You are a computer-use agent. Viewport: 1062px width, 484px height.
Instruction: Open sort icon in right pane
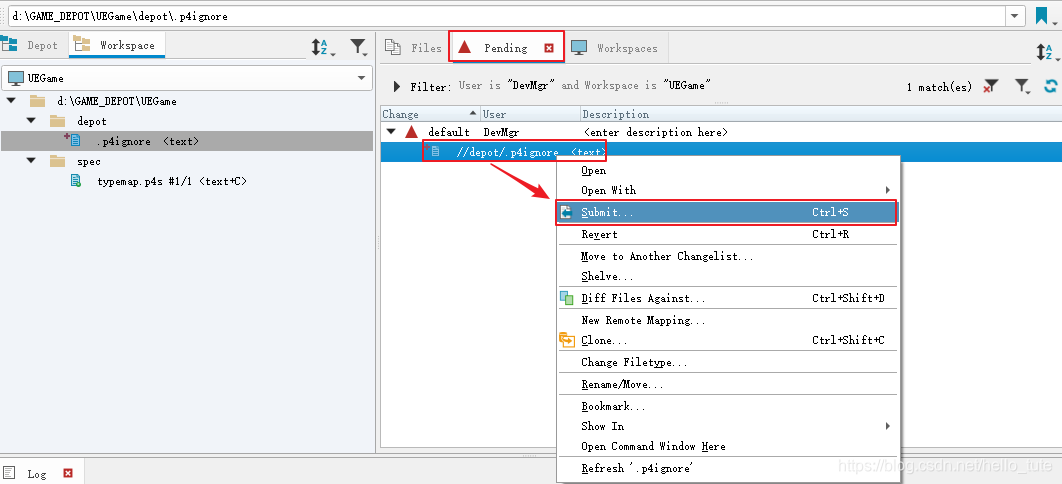click(1046, 51)
